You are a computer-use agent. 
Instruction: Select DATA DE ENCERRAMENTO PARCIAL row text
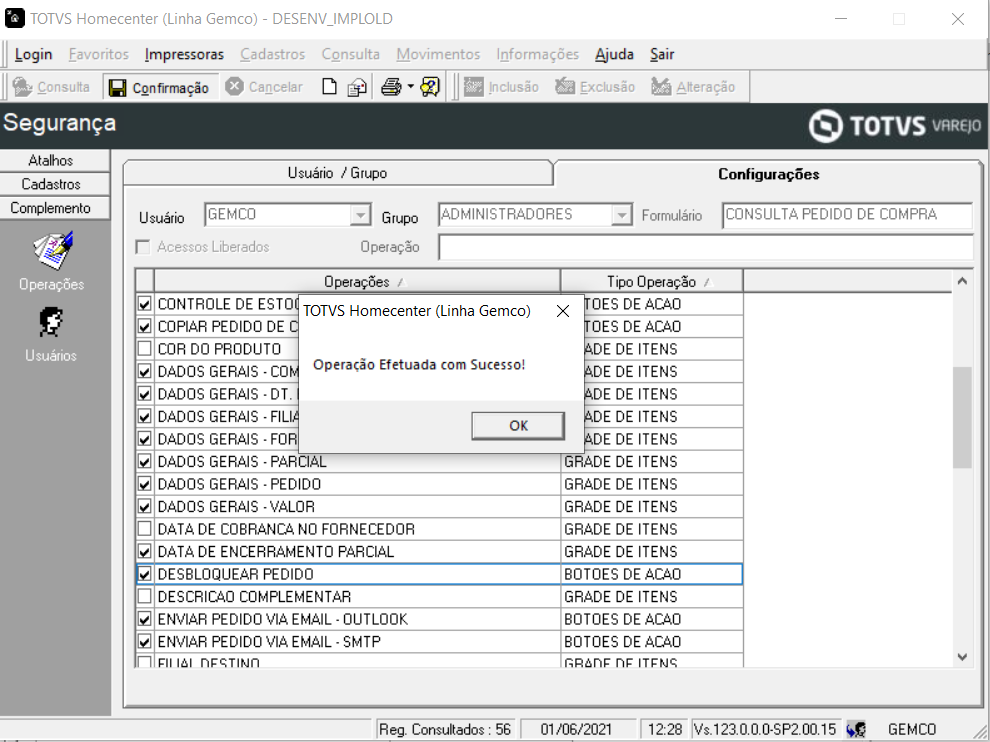pyautogui.click(x=276, y=551)
